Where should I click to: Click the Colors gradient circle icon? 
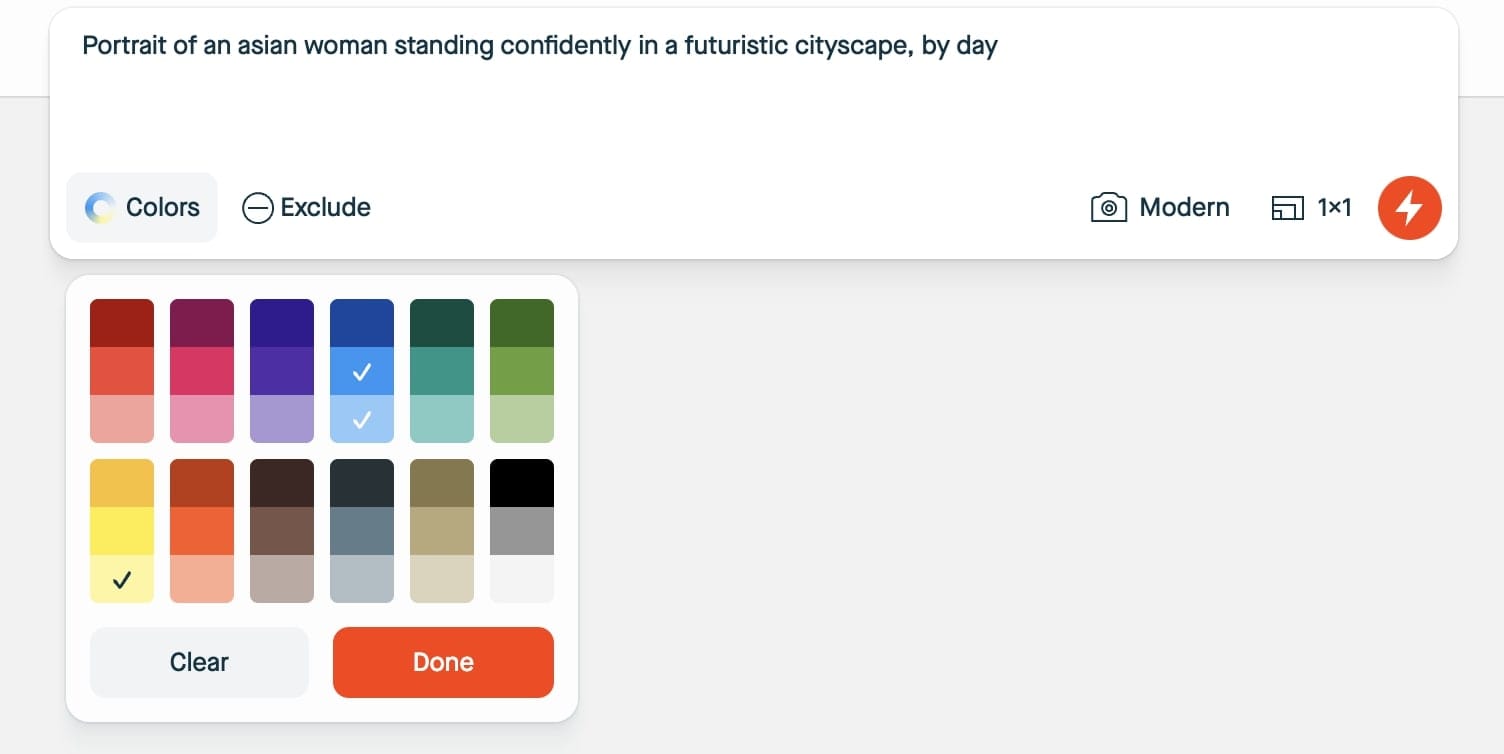tap(101, 207)
